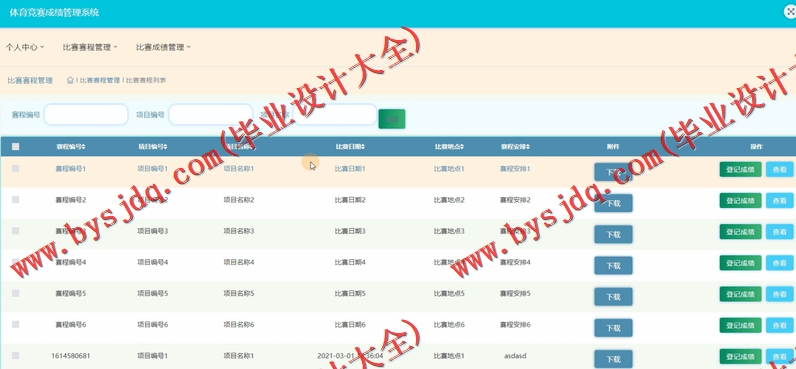Image resolution: width=796 pixels, height=369 pixels.
Task: Check the checkbox for row 赛程编号5
Action: coord(16,293)
